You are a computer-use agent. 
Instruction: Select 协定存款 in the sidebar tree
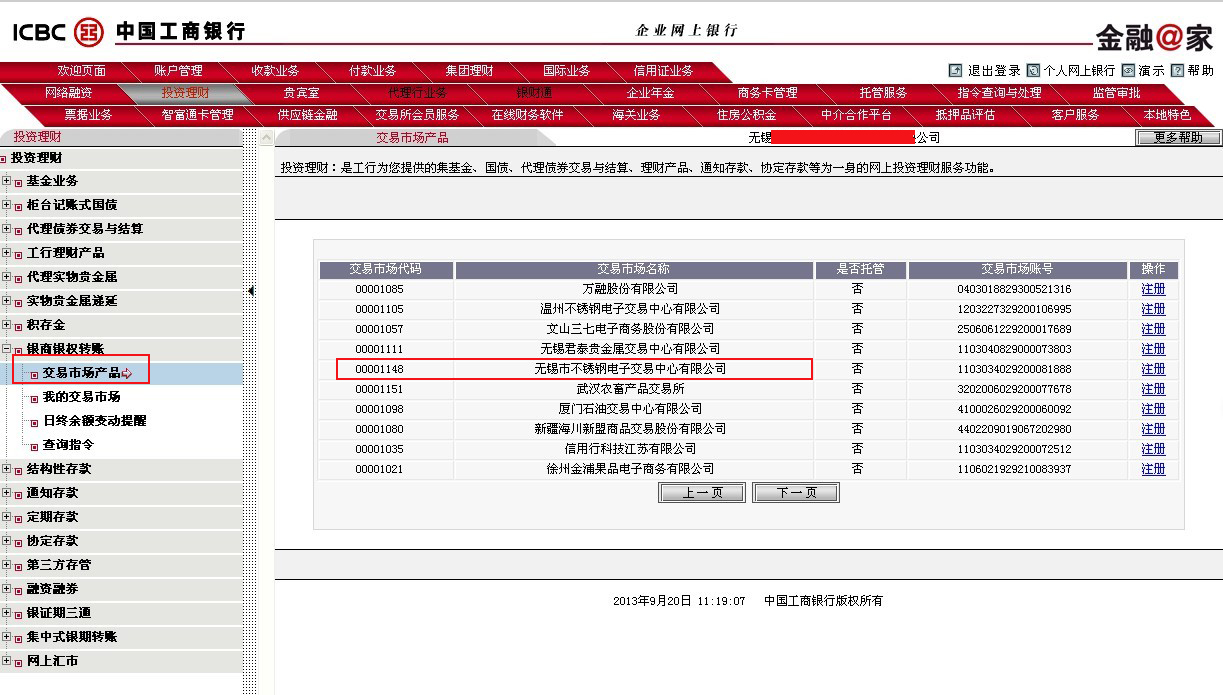(x=52, y=541)
